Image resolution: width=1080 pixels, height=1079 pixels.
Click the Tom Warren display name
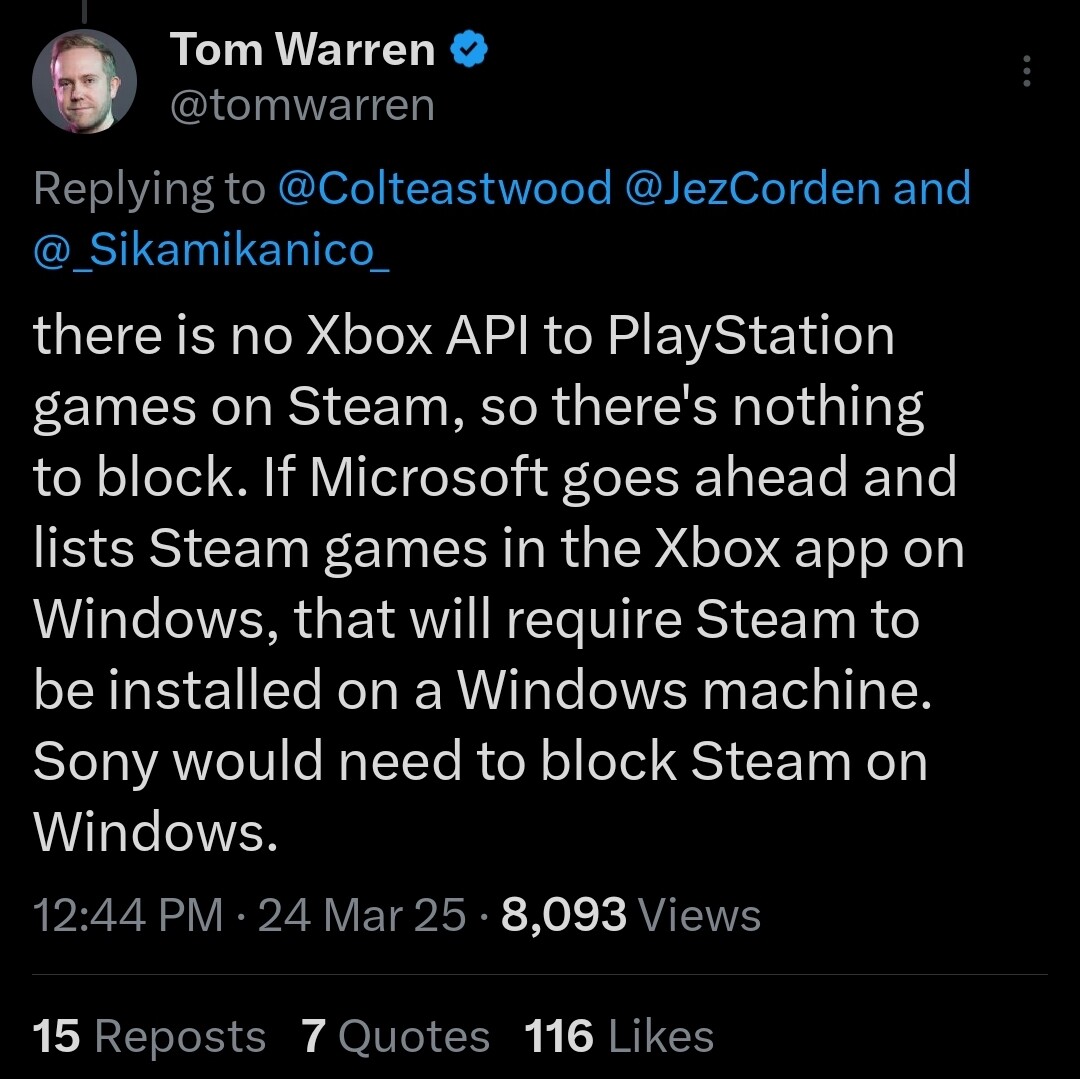(302, 50)
